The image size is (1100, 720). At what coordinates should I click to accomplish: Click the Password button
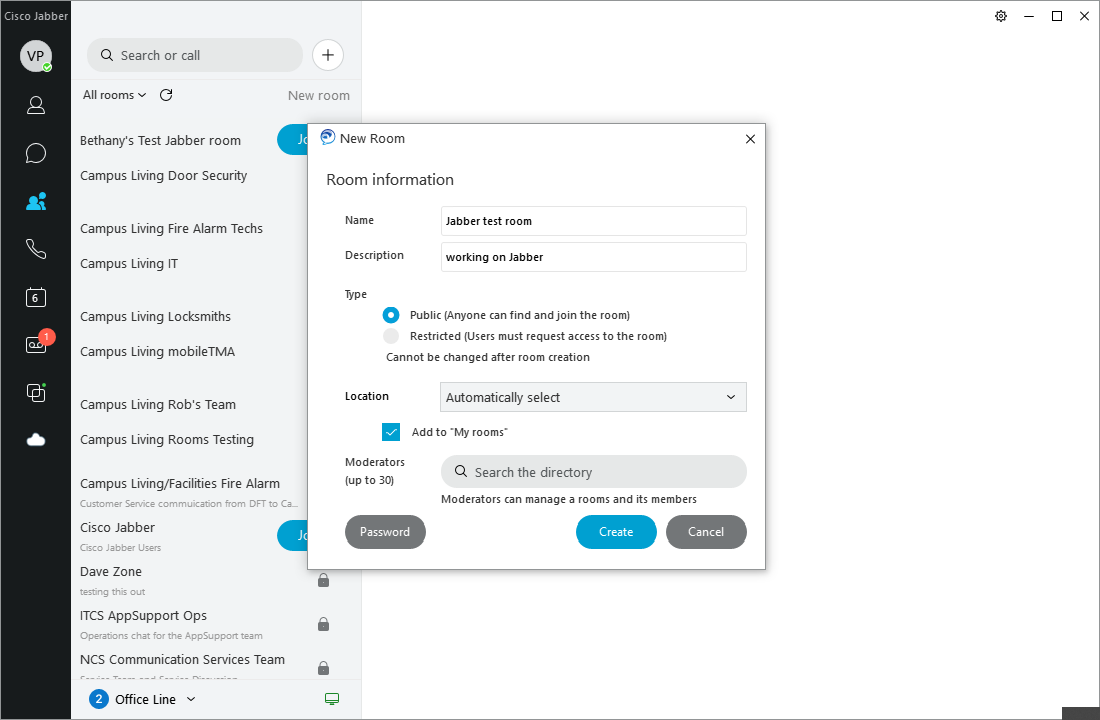(x=385, y=532)
